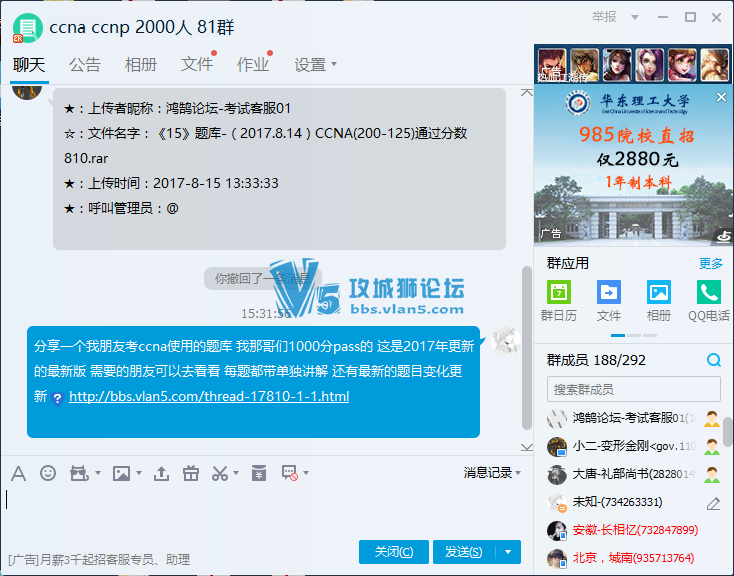Close the university advertisement banner
Image resolution: width=734 pixels, height=576 pixels.
(x=722, y=97)
